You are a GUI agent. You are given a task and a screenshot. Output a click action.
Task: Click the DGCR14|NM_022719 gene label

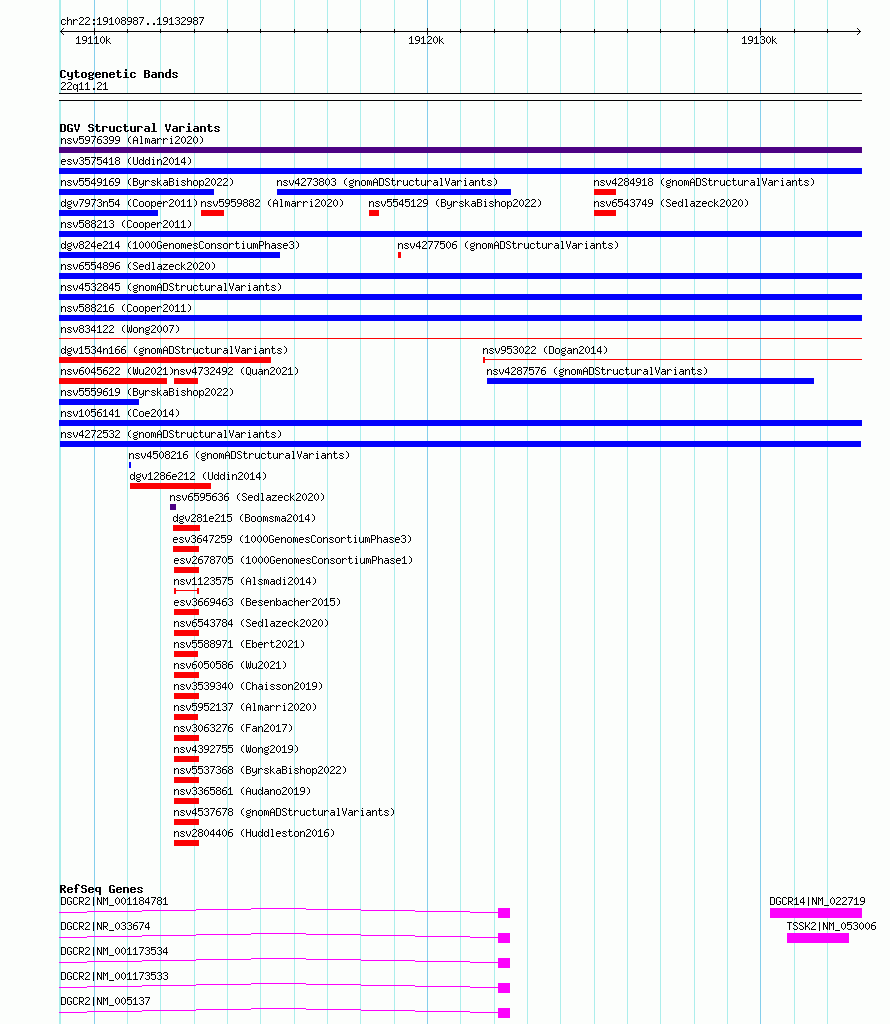point(817,901)
